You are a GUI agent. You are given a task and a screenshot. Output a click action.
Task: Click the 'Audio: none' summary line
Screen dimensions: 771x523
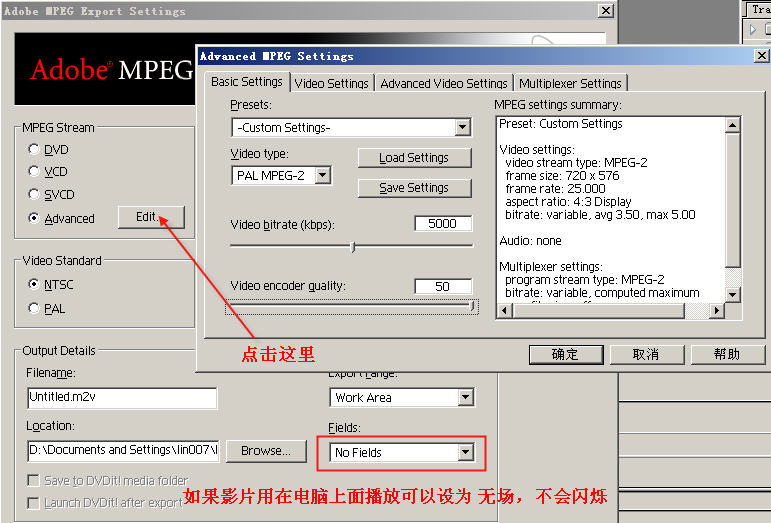coord(530,241)
